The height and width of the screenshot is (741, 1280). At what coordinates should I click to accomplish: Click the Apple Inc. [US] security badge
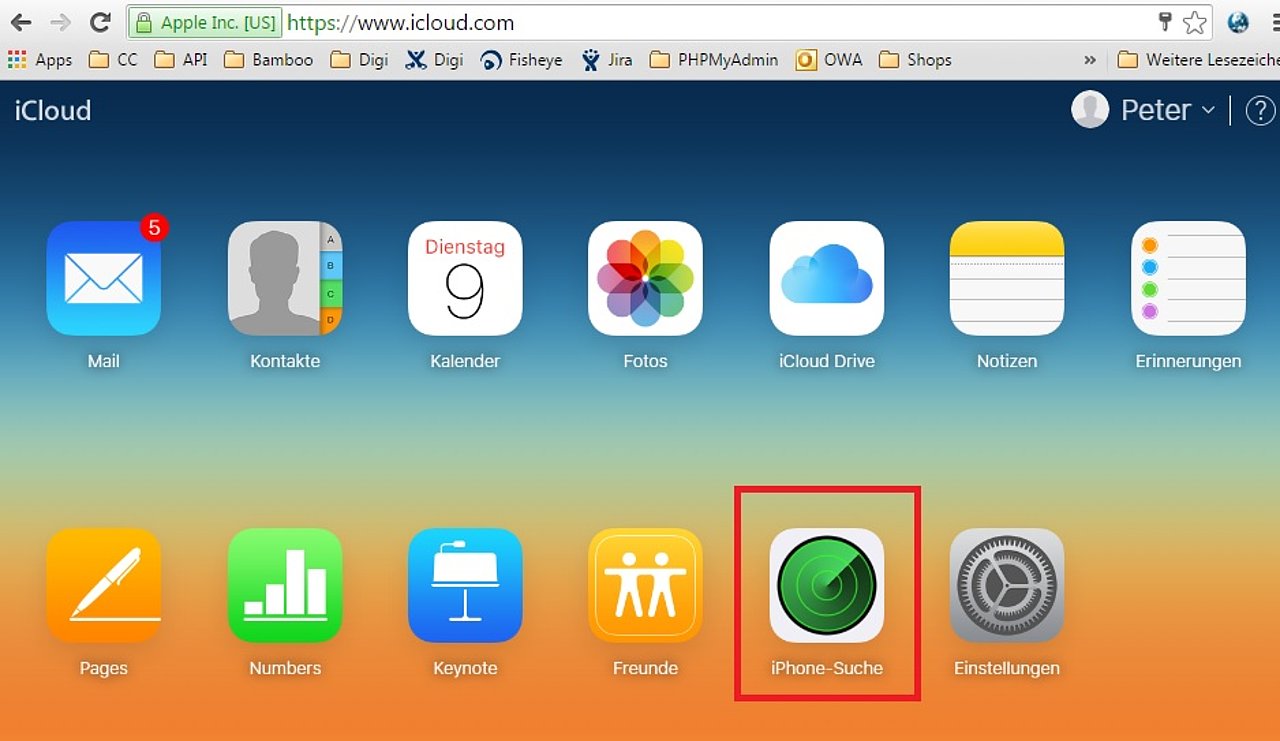[x=207, y=22]
